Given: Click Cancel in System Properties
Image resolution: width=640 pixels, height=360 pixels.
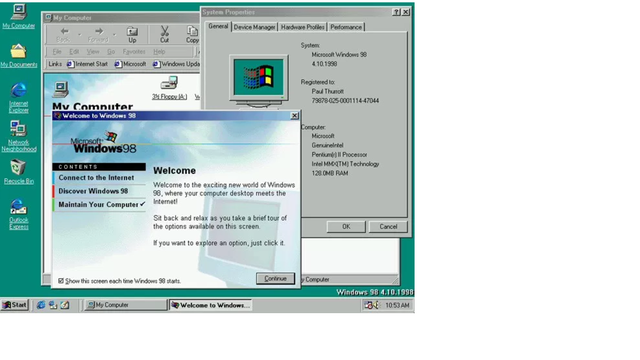Looking at the screenshot, I should click(x=388, y=227).
